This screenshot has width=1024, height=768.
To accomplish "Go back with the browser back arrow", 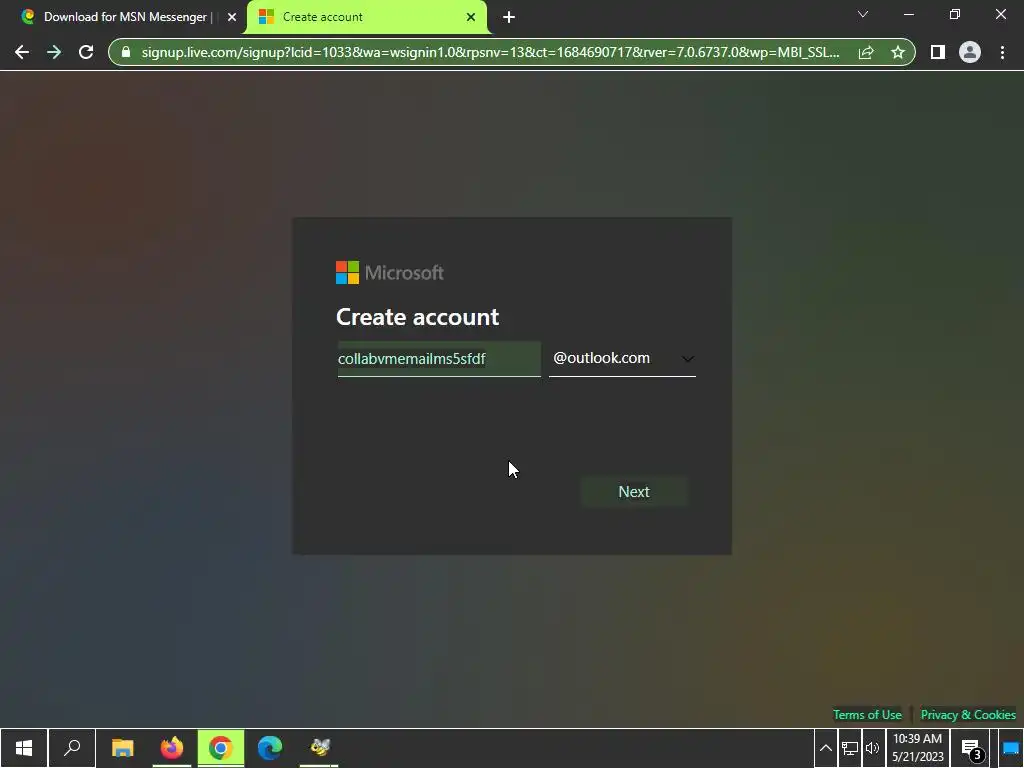I will tap(22, 52).
